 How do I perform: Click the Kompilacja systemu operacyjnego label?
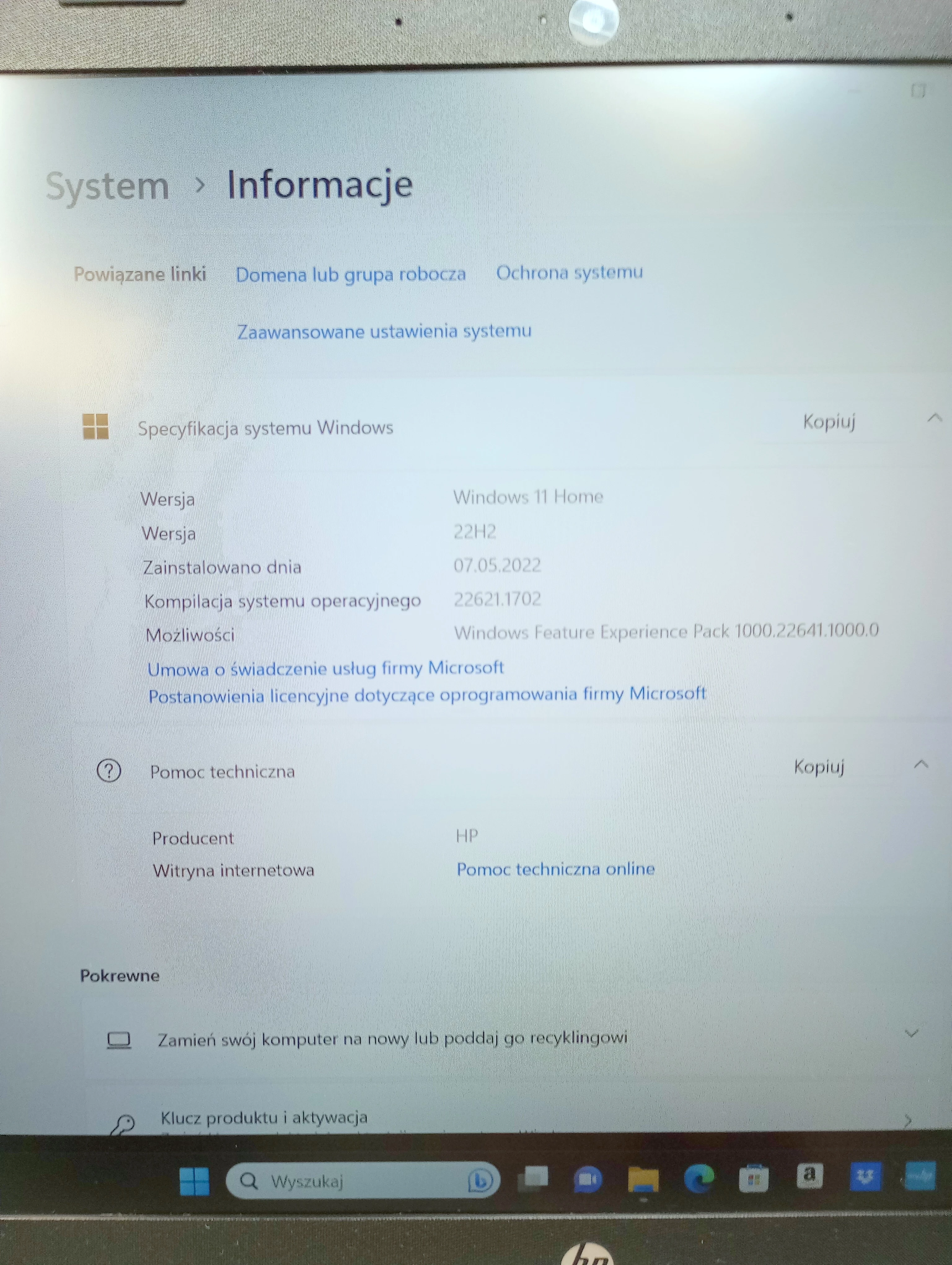pyautogui.click(x=282, y=601)
